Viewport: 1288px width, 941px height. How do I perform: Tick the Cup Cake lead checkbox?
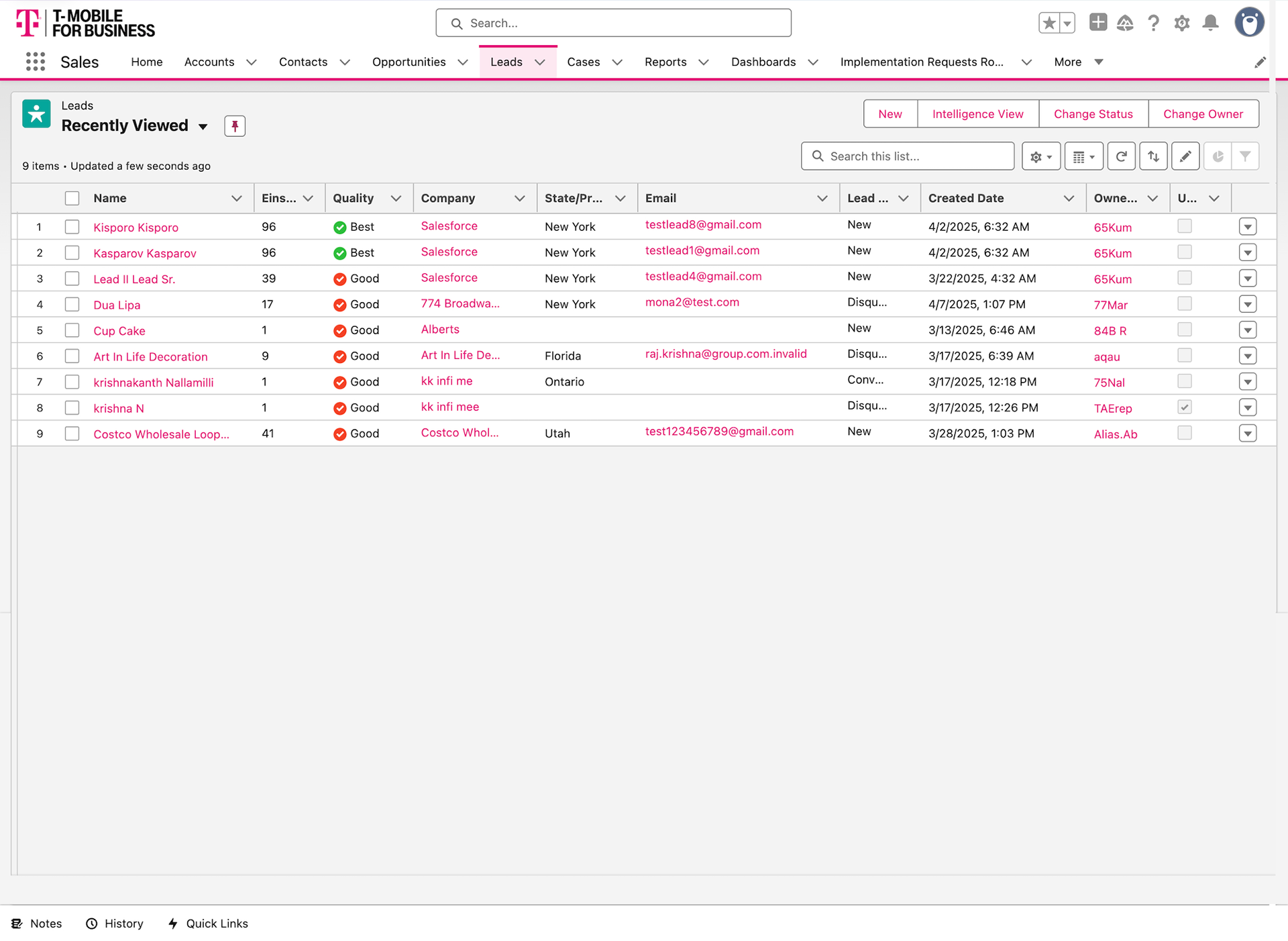[x=72, y=330]
